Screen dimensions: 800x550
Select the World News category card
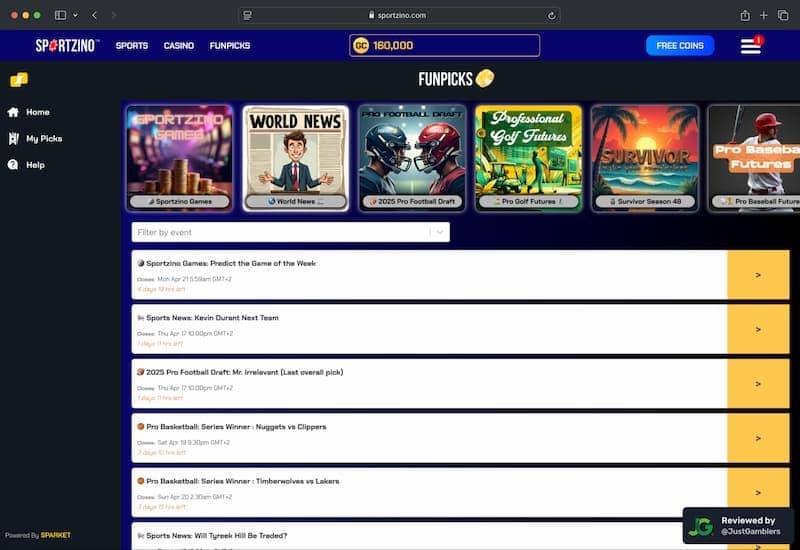click(296, 158)
